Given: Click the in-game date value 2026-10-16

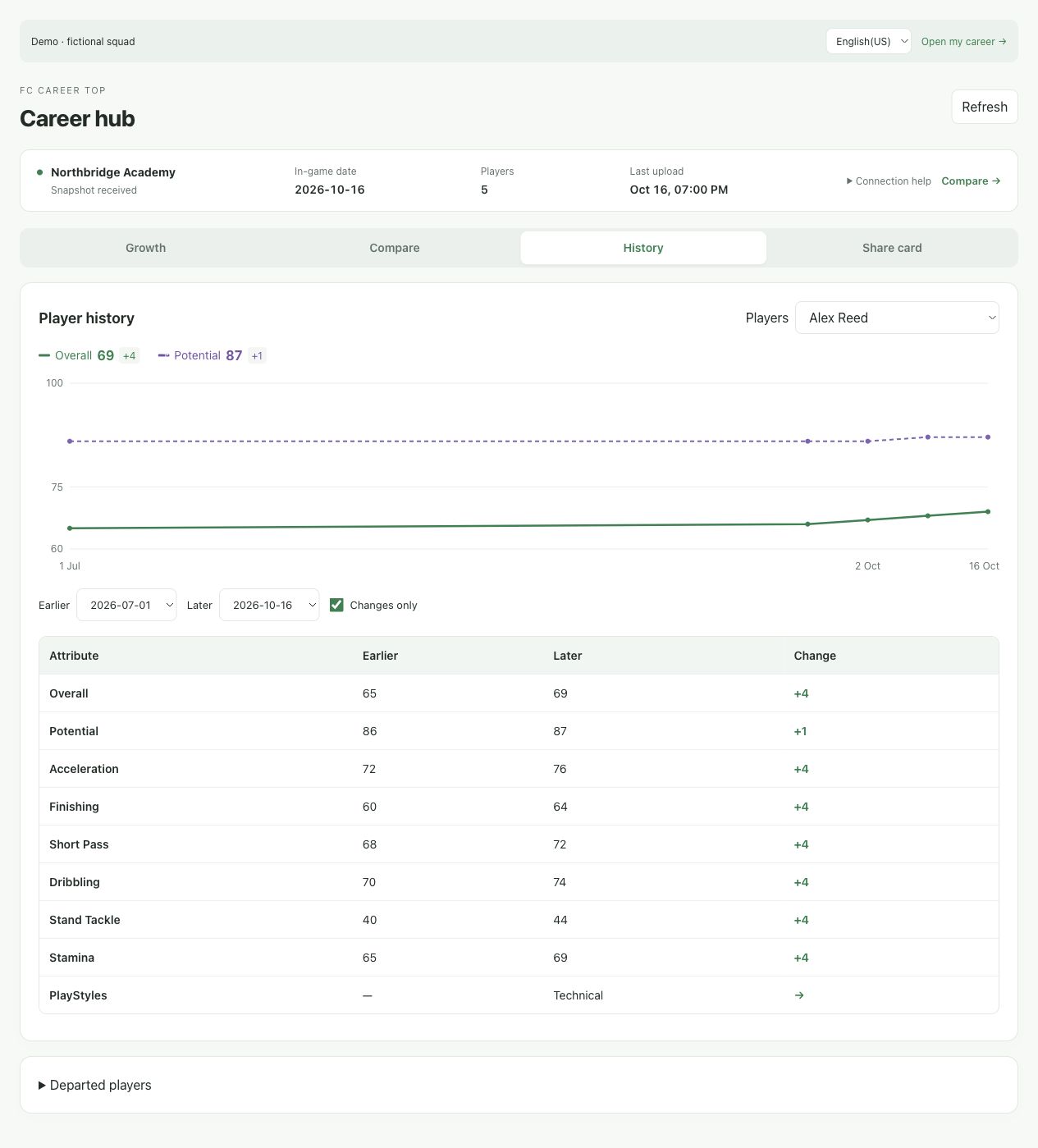Looking at the screenshot, I should pyautogui.click(x=330, y=190).
